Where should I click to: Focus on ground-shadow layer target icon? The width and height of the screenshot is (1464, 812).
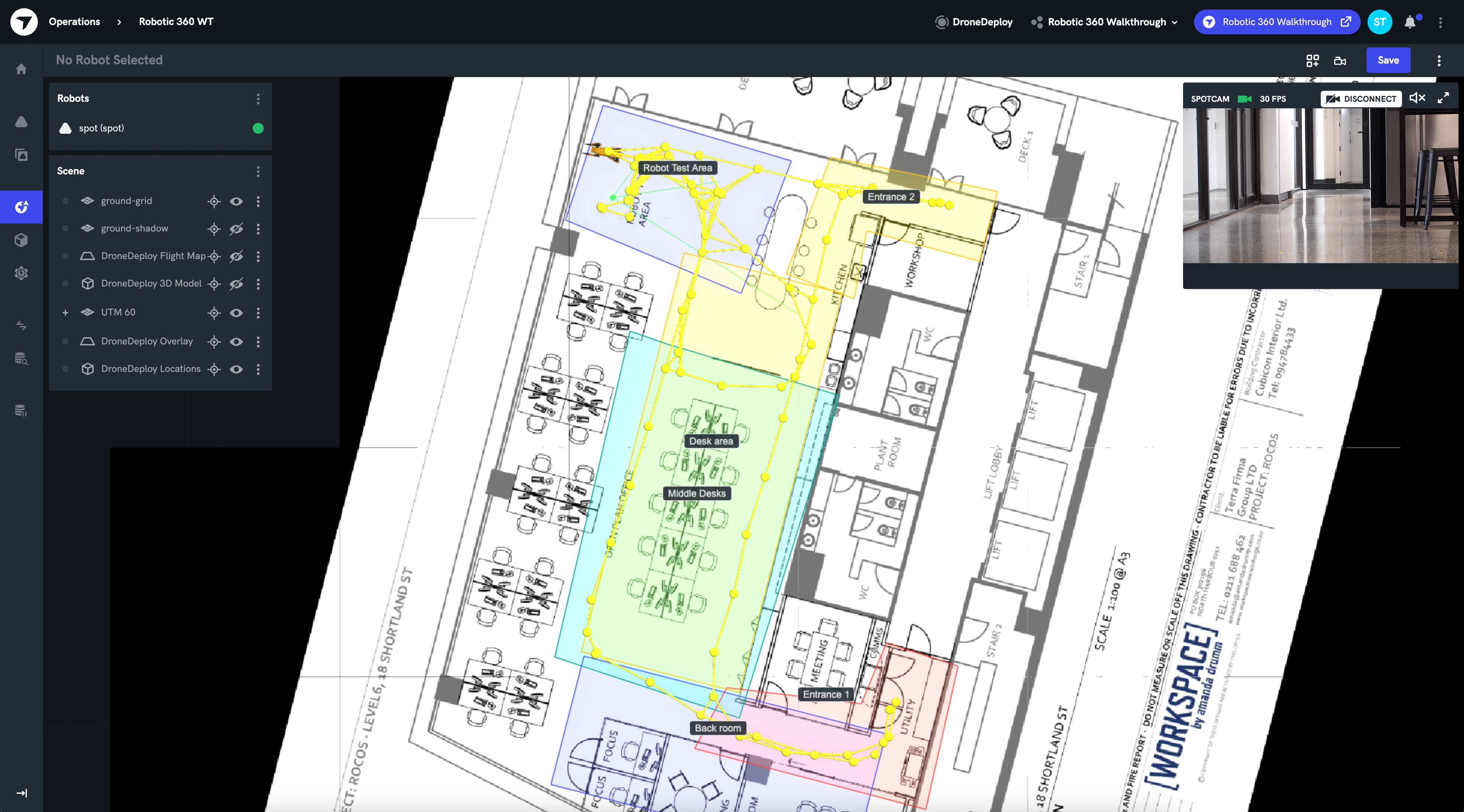[x=214, y=229]
